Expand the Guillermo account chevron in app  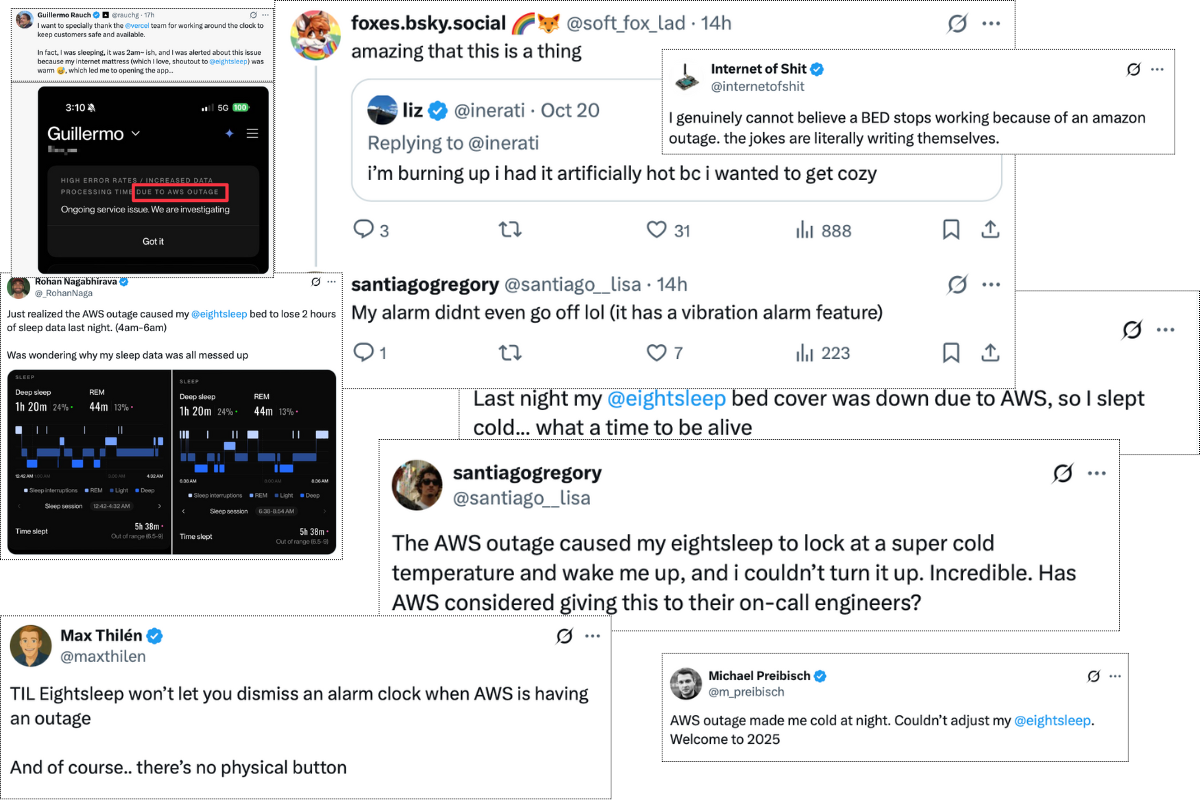click(136, 133)
